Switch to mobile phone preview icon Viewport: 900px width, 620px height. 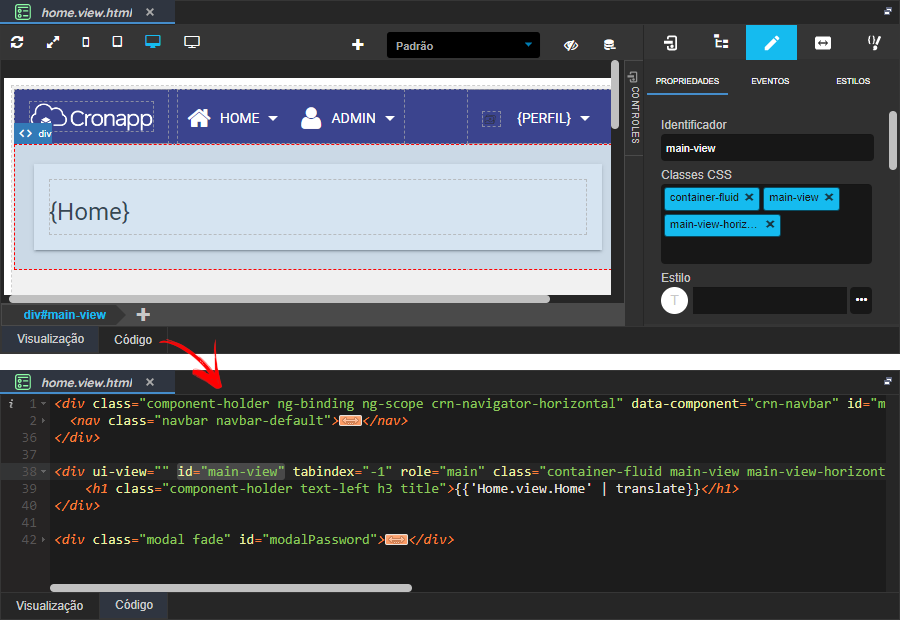pyautogui.click(x=86, y=42)
